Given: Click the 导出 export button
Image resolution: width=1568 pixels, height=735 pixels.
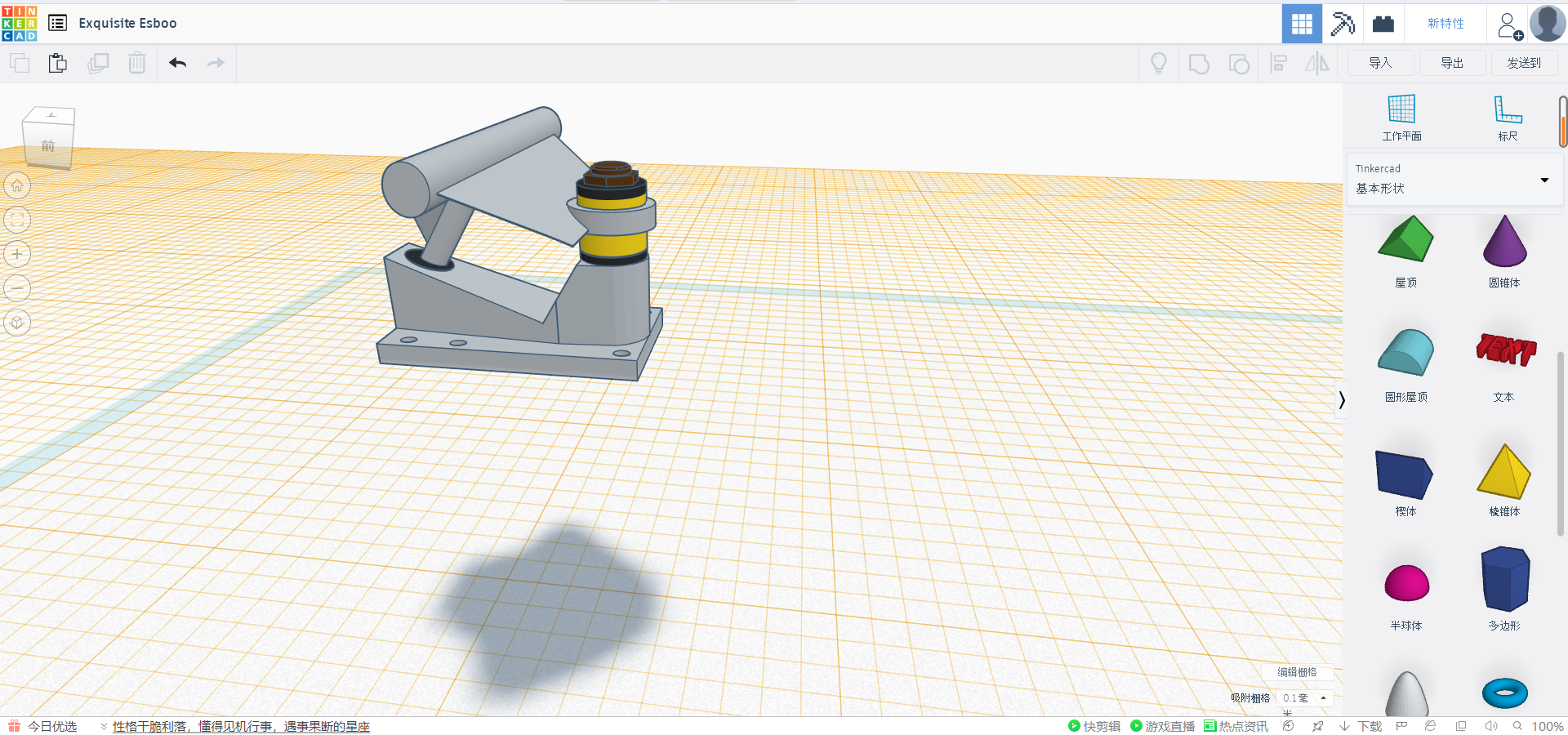Looking at the screenshot, I should point(1452,63).
